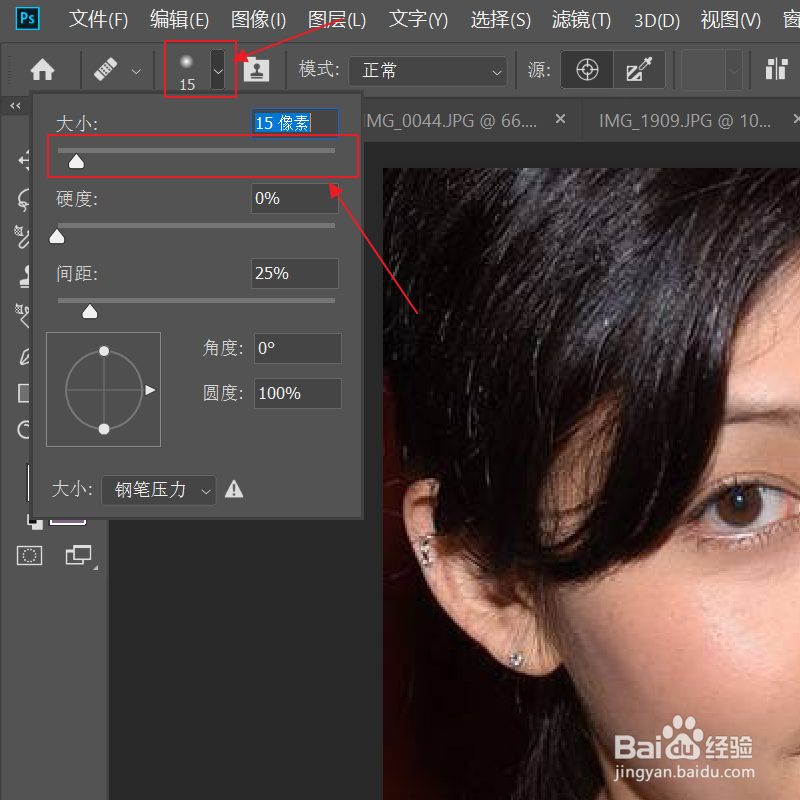Open the 文件(F) menu
This screenshot has width=800, height=800.
(x=98, y=20)
